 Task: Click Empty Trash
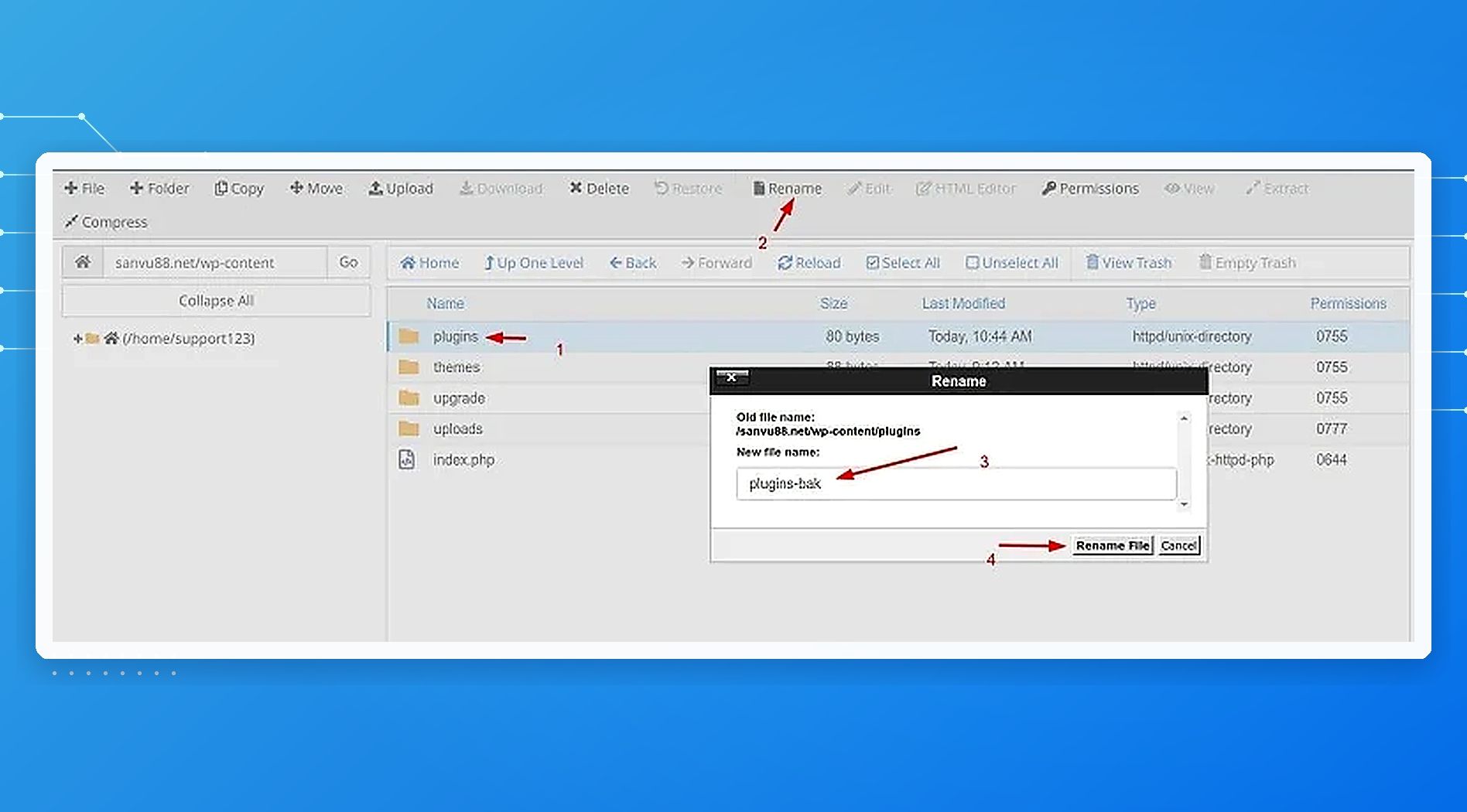click(x=1247, y=263)
